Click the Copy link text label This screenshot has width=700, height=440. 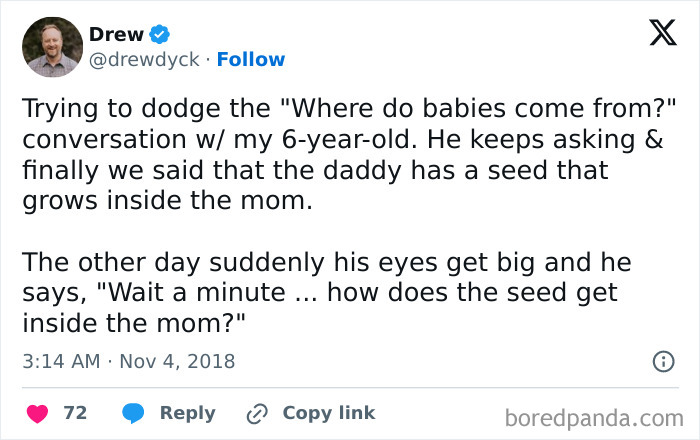[329, 413]
